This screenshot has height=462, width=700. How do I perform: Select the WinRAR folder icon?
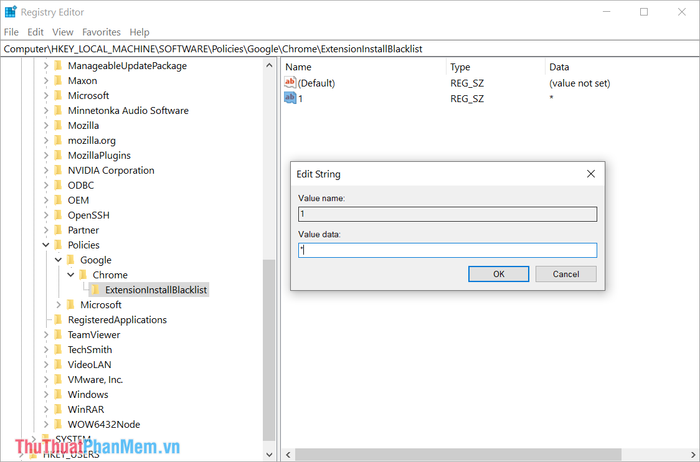(58, 409)
